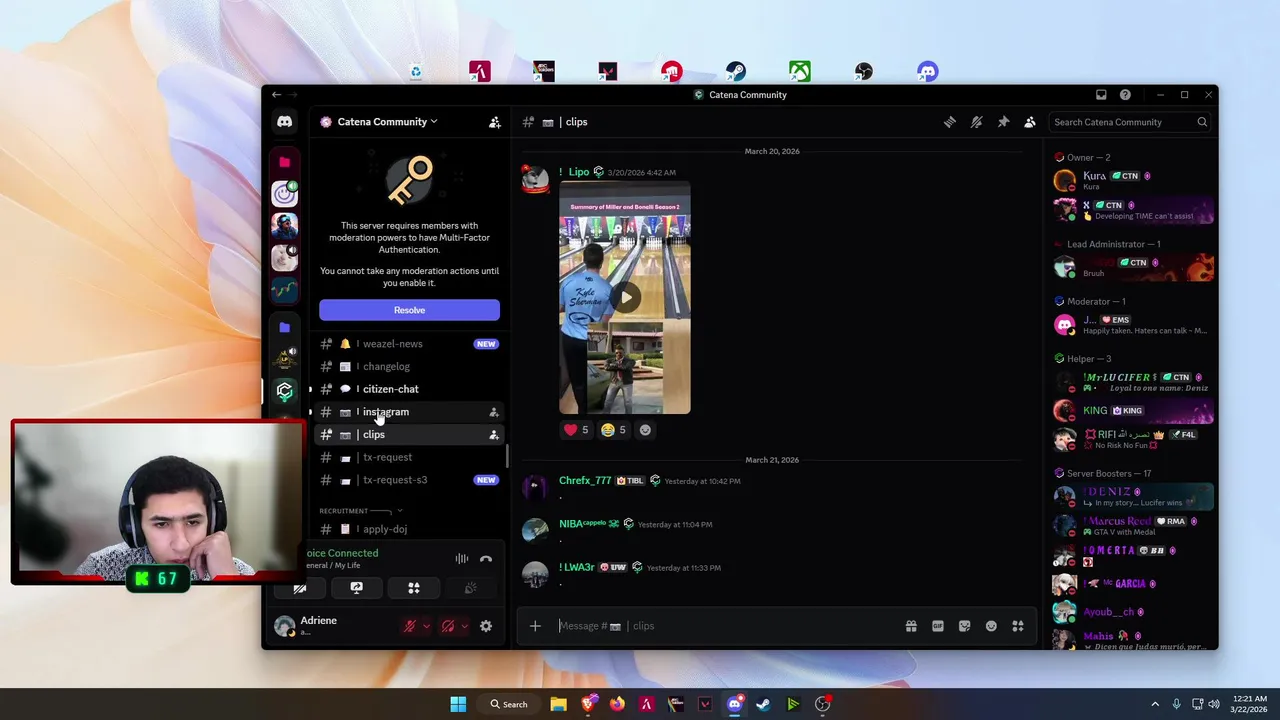The image size is (1280, 720).
Task: Open Steam from the Windows taskbar
Action: tap(763, 704)
